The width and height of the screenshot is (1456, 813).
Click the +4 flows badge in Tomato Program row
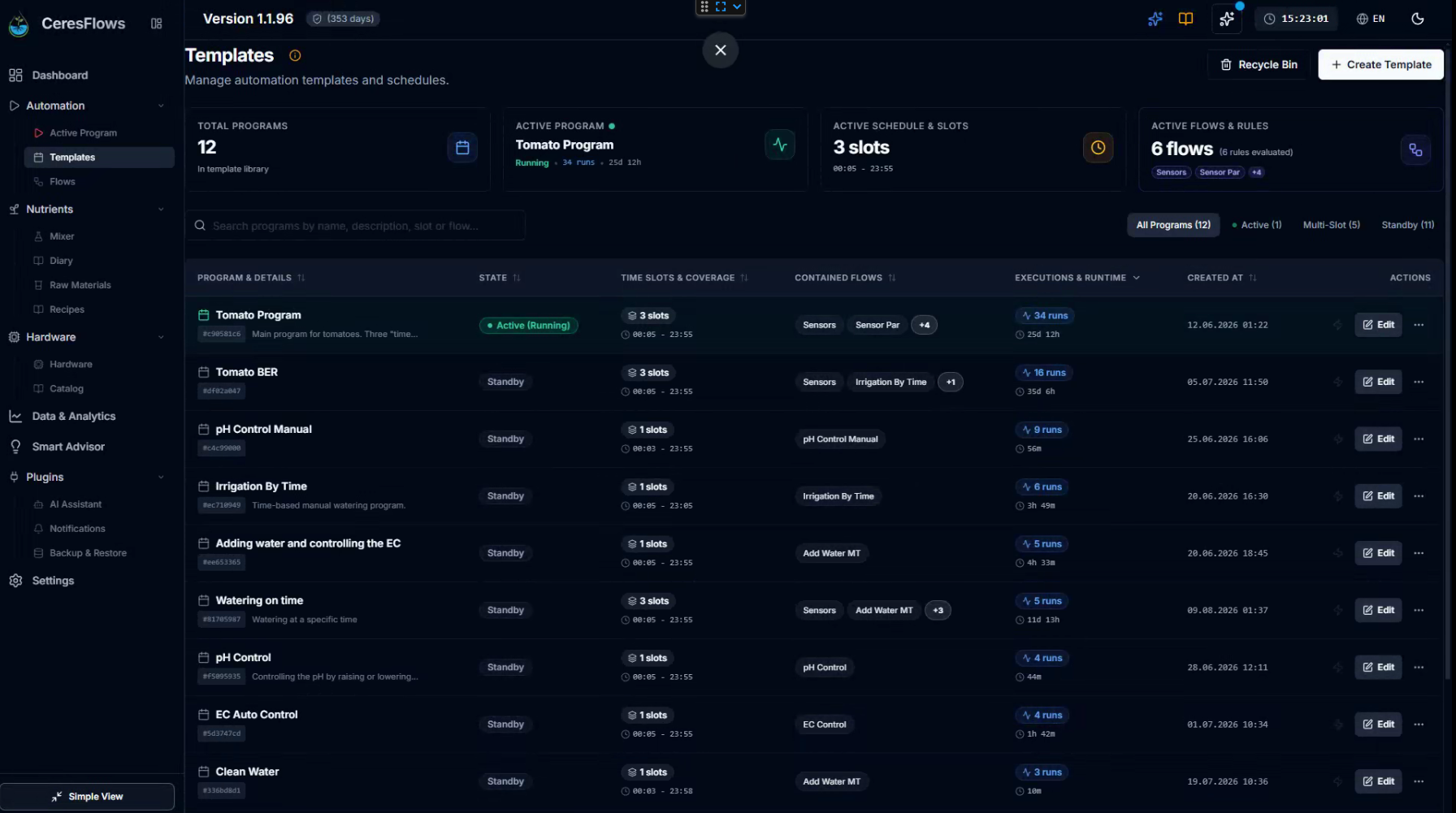coord(924,325)
